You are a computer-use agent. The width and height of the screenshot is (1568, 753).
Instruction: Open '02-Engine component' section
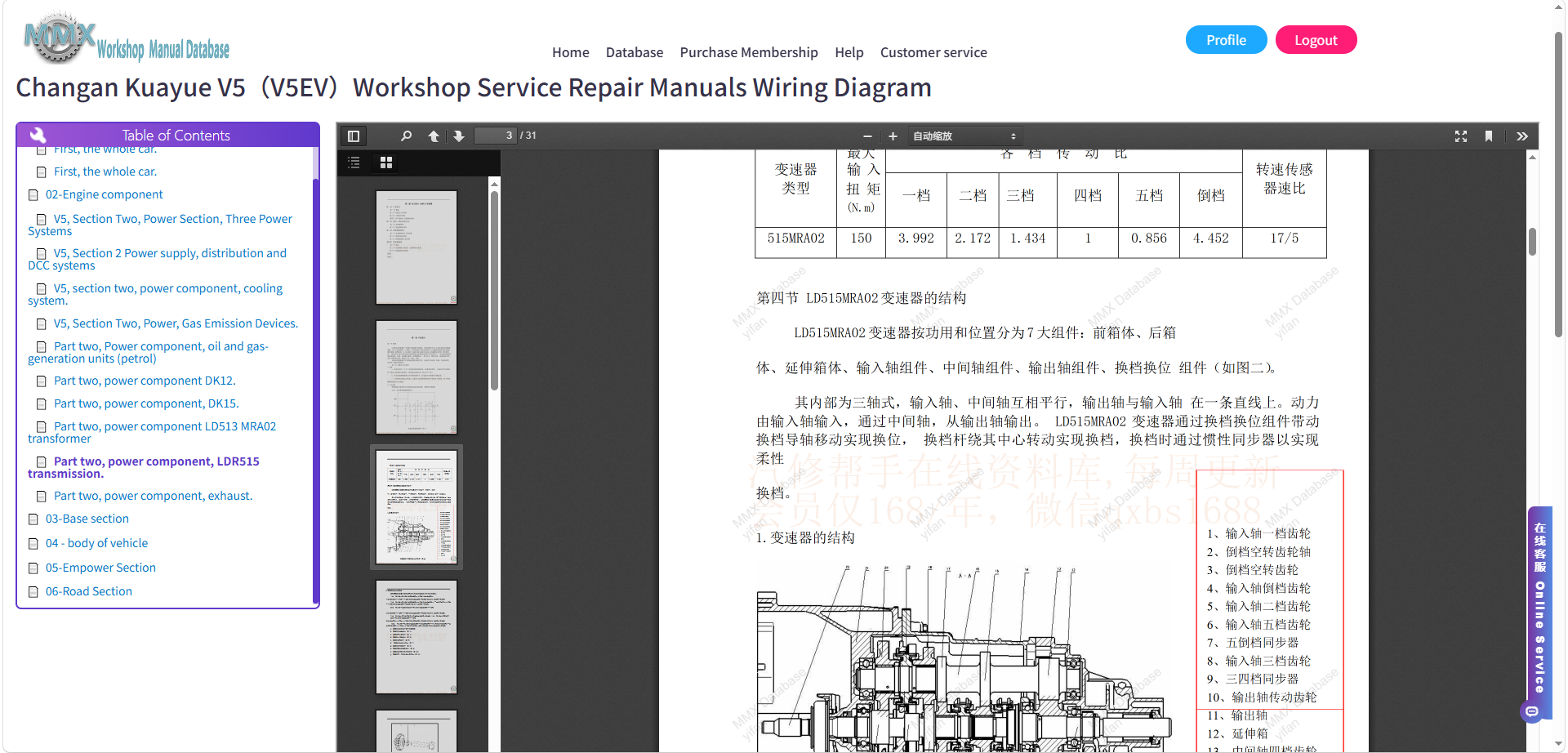[105, 195]
